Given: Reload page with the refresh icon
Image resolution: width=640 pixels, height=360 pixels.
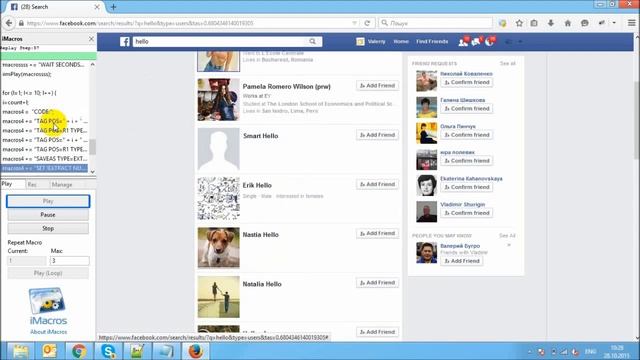Looking at the screenshot, I should tap(367, 23).
